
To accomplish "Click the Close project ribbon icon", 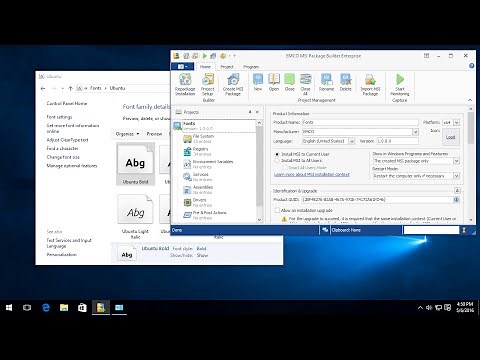I will tap(289, 82).
